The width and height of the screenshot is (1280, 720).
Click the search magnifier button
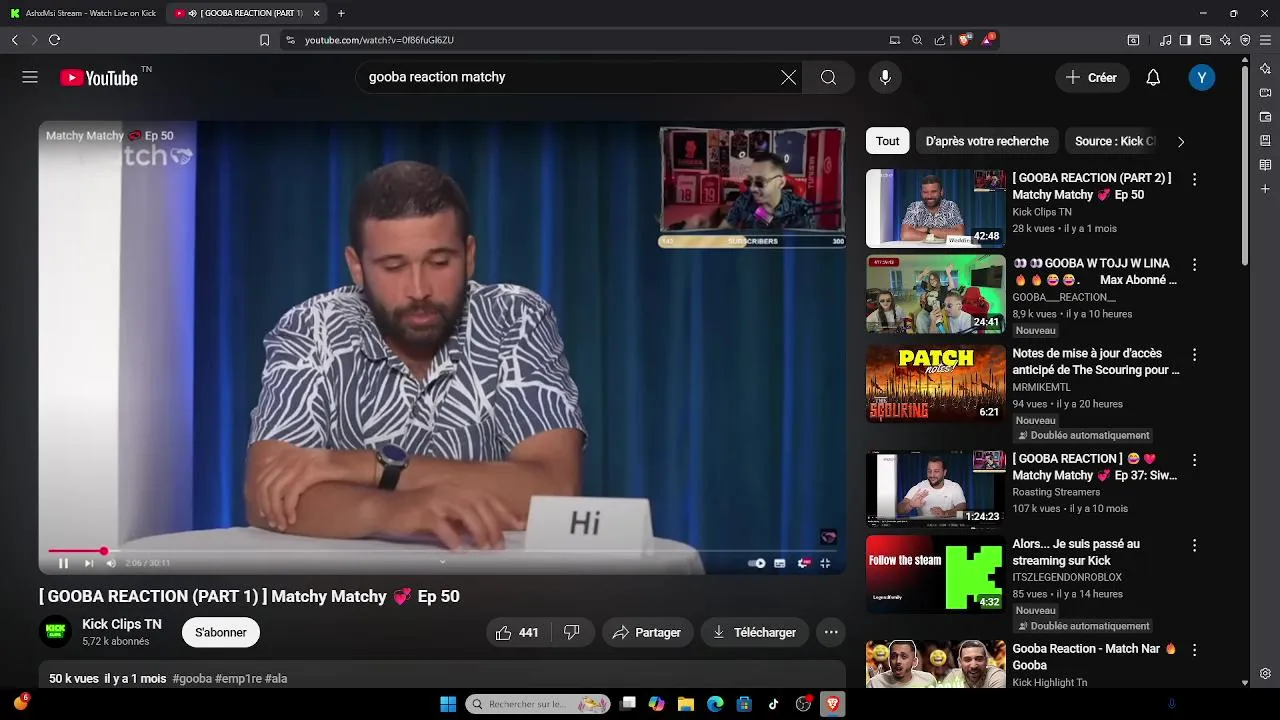point(828,77)
